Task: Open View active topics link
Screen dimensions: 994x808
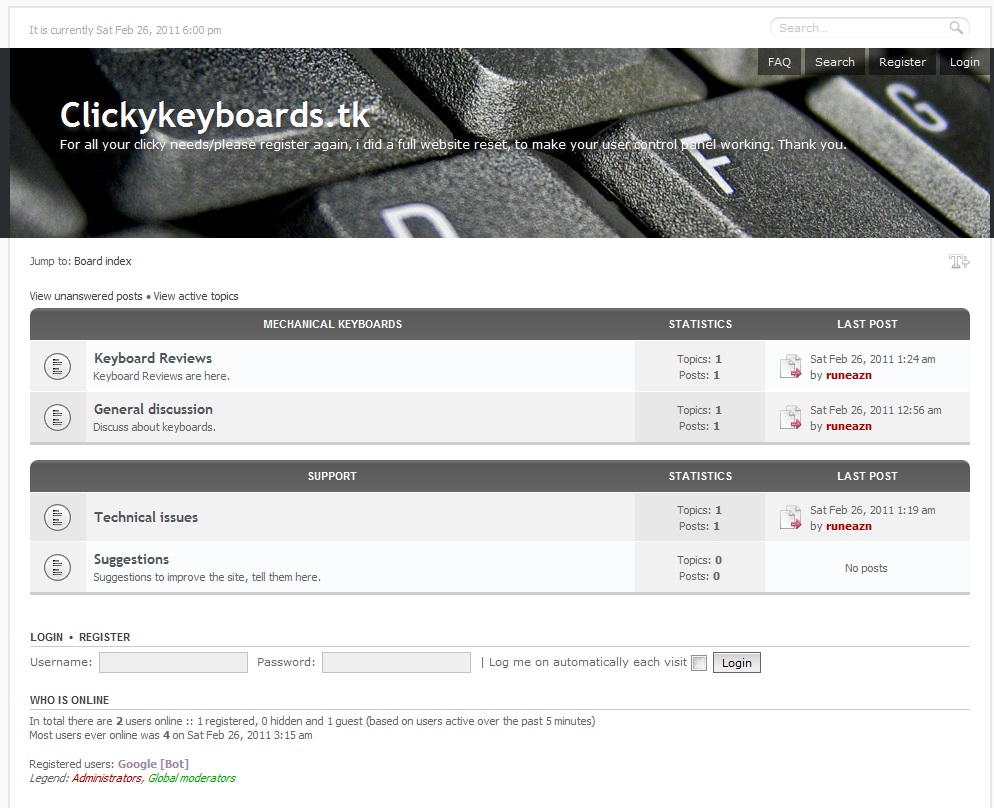Action: pyautogui.click(x=196, y=296)
